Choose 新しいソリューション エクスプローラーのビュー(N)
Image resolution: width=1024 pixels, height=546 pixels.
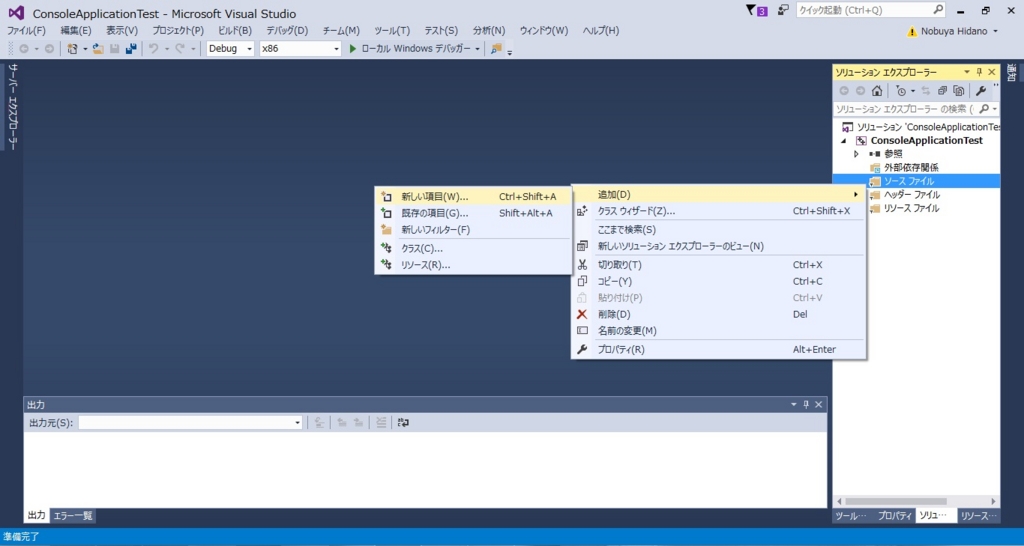coord(718,246)
